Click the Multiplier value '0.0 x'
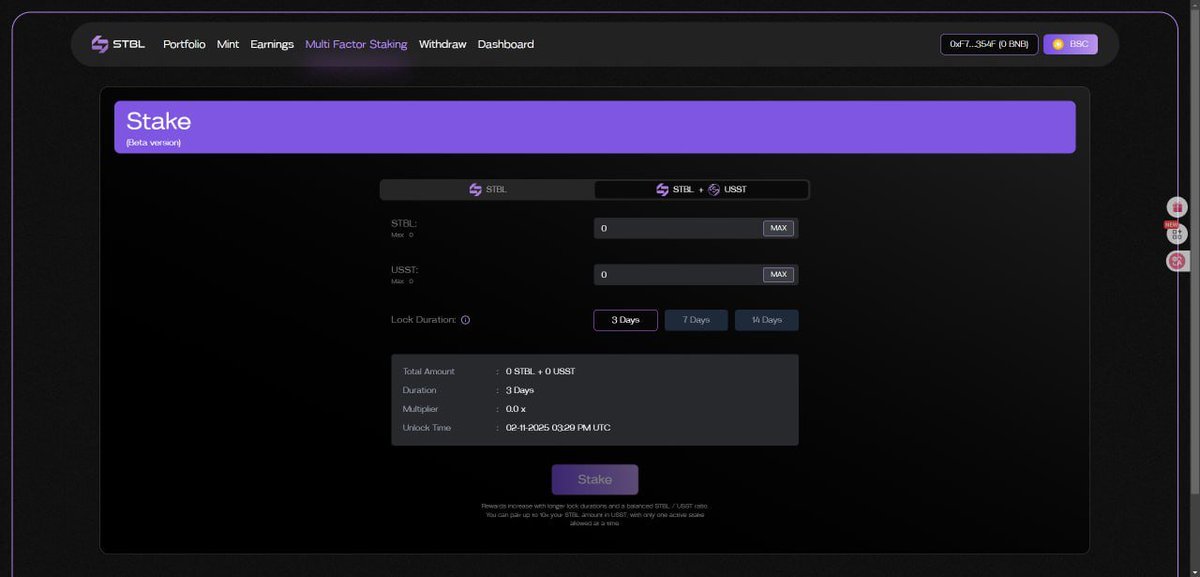Image resolution: width=1200 pixels, height=577 pixels. (x=515, y=409)
